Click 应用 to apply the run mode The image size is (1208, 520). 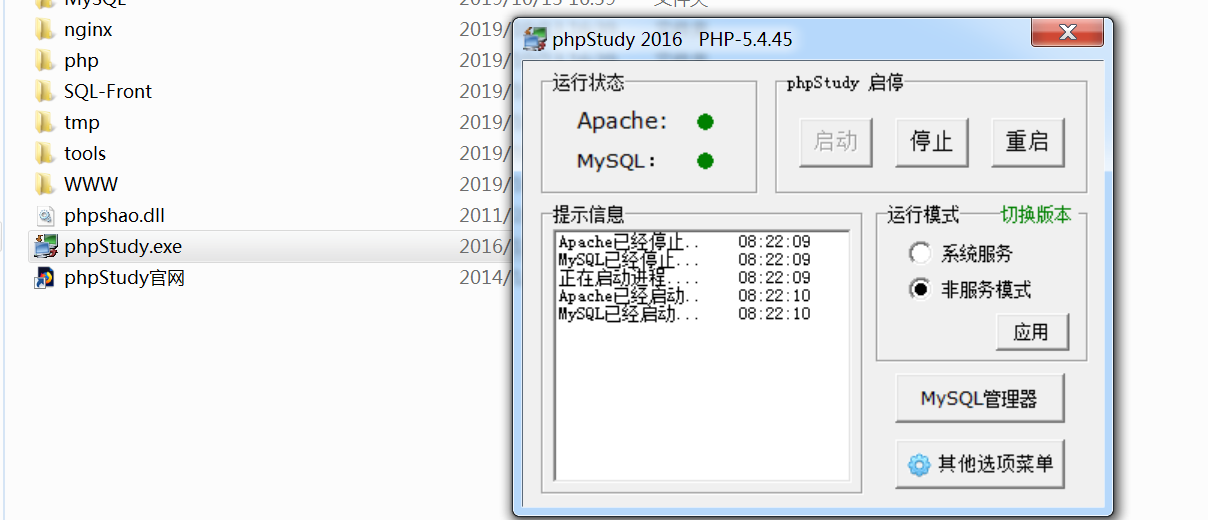click(x=1032, y=332)
